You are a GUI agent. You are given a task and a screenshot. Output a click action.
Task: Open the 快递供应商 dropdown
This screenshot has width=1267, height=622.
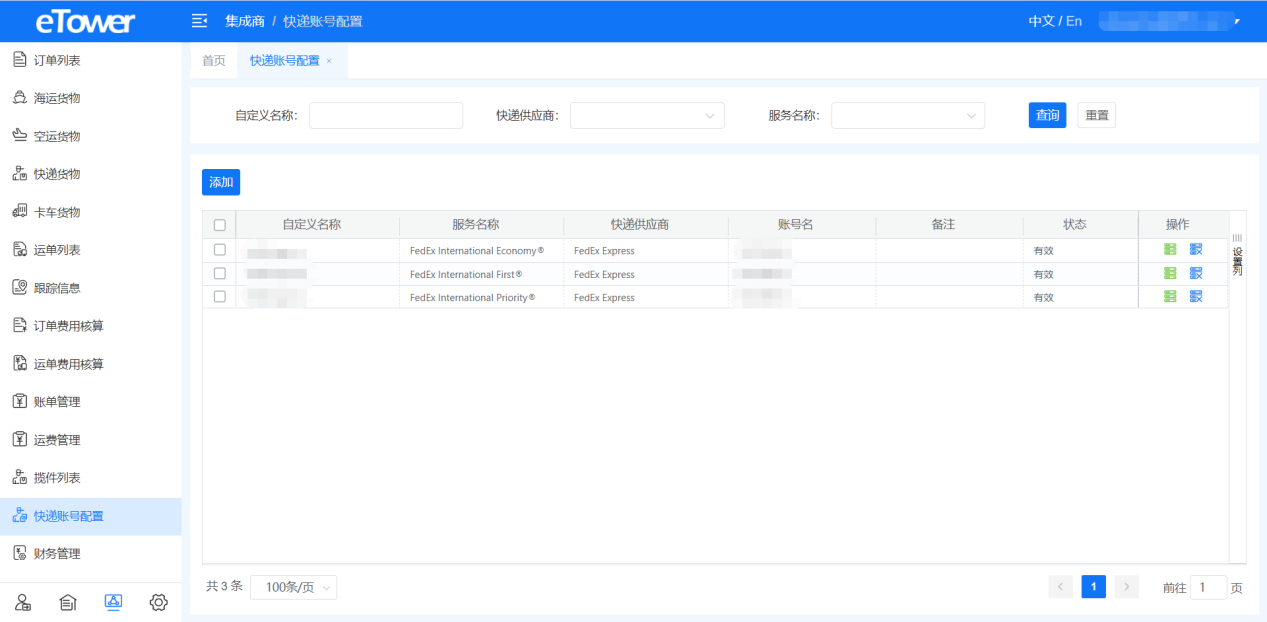click(647, 116)
